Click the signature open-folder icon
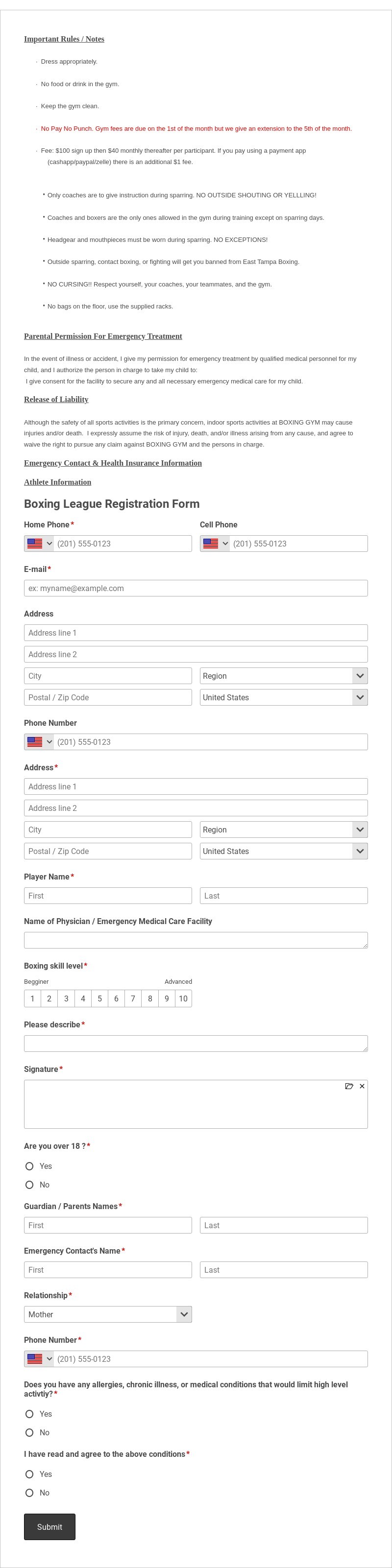Image resolution: width=392 pixels, height=1568 pixels. [x=349, y=1086]
